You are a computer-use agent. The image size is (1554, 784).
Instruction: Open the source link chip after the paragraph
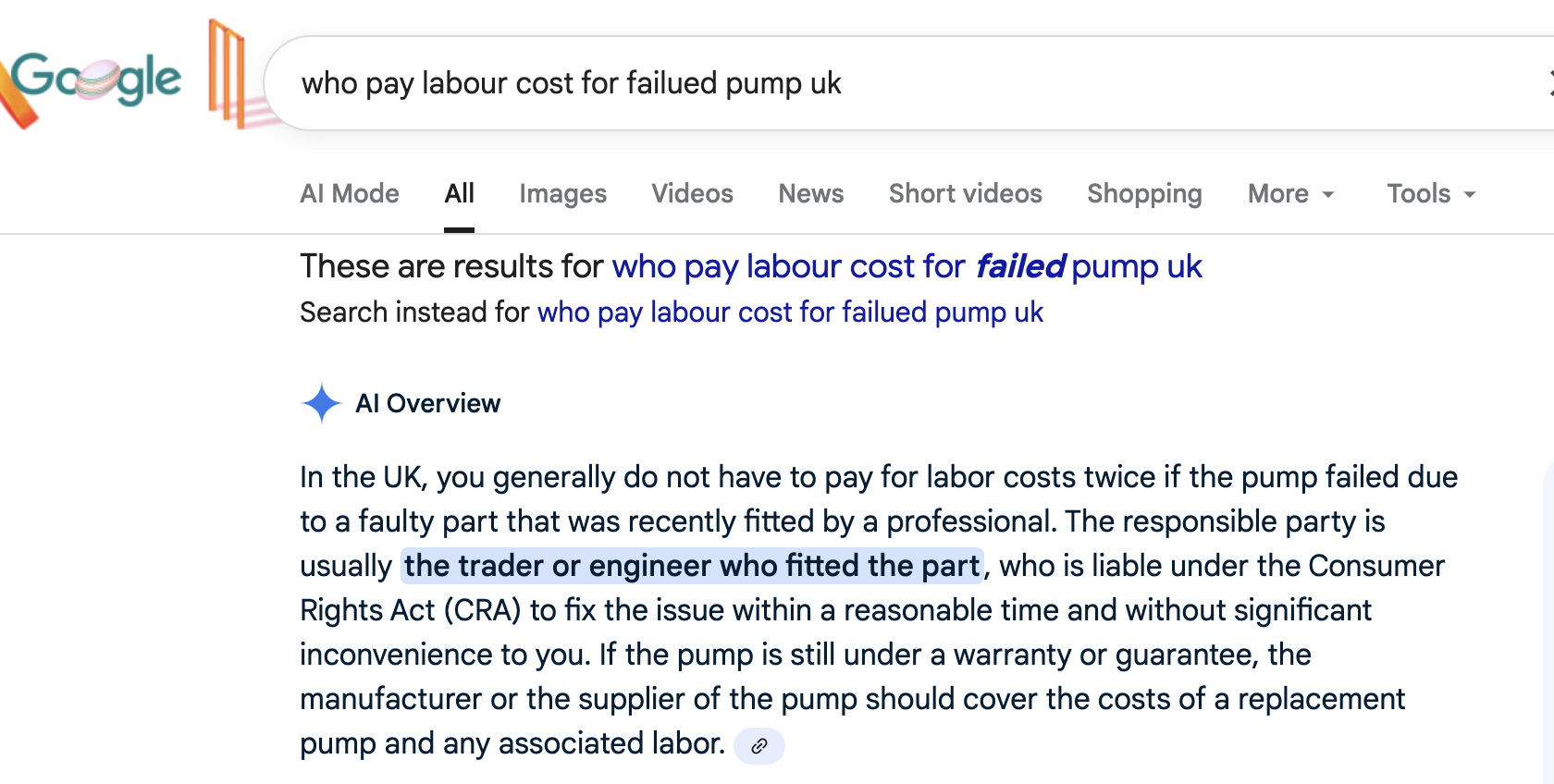[758, 746]
